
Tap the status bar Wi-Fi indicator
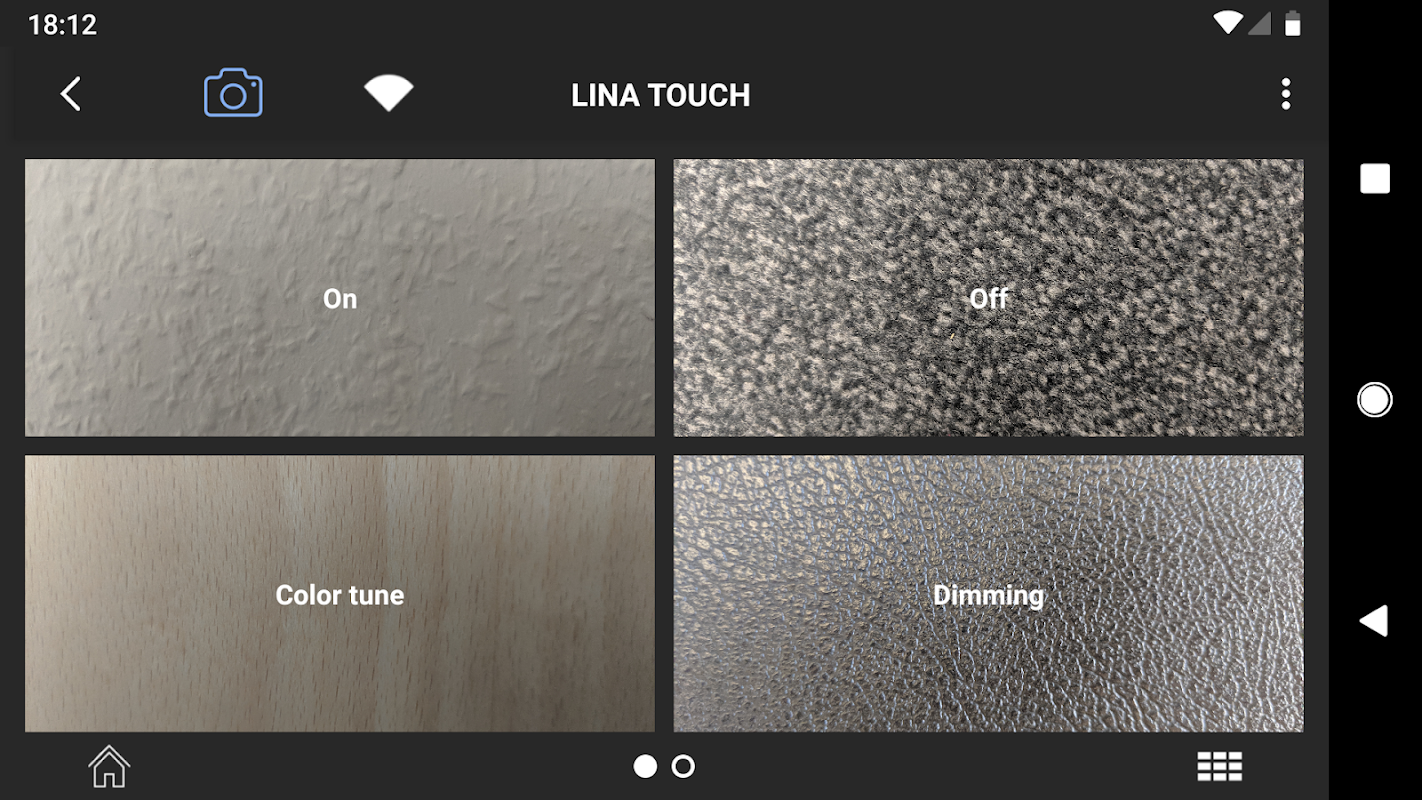[1227, 23]
